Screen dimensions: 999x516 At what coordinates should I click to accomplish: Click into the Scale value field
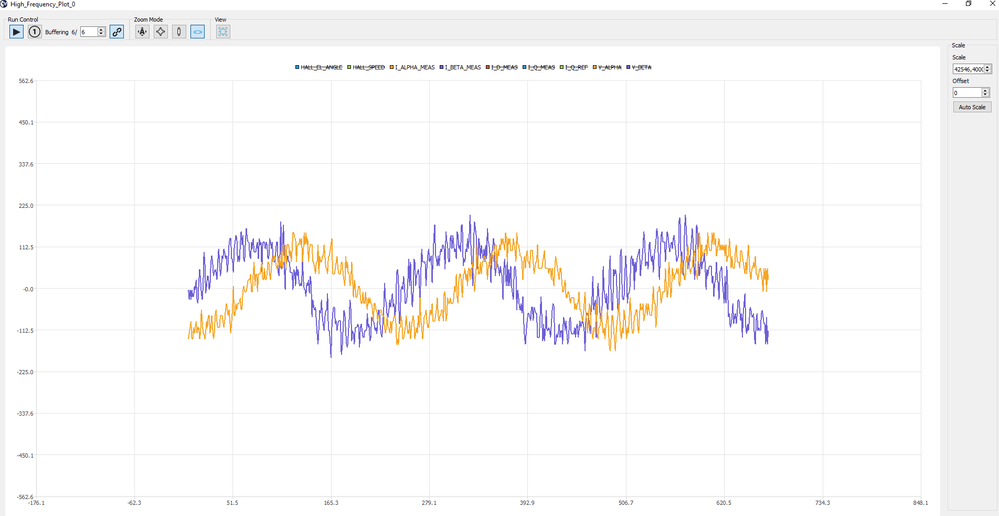968,69
